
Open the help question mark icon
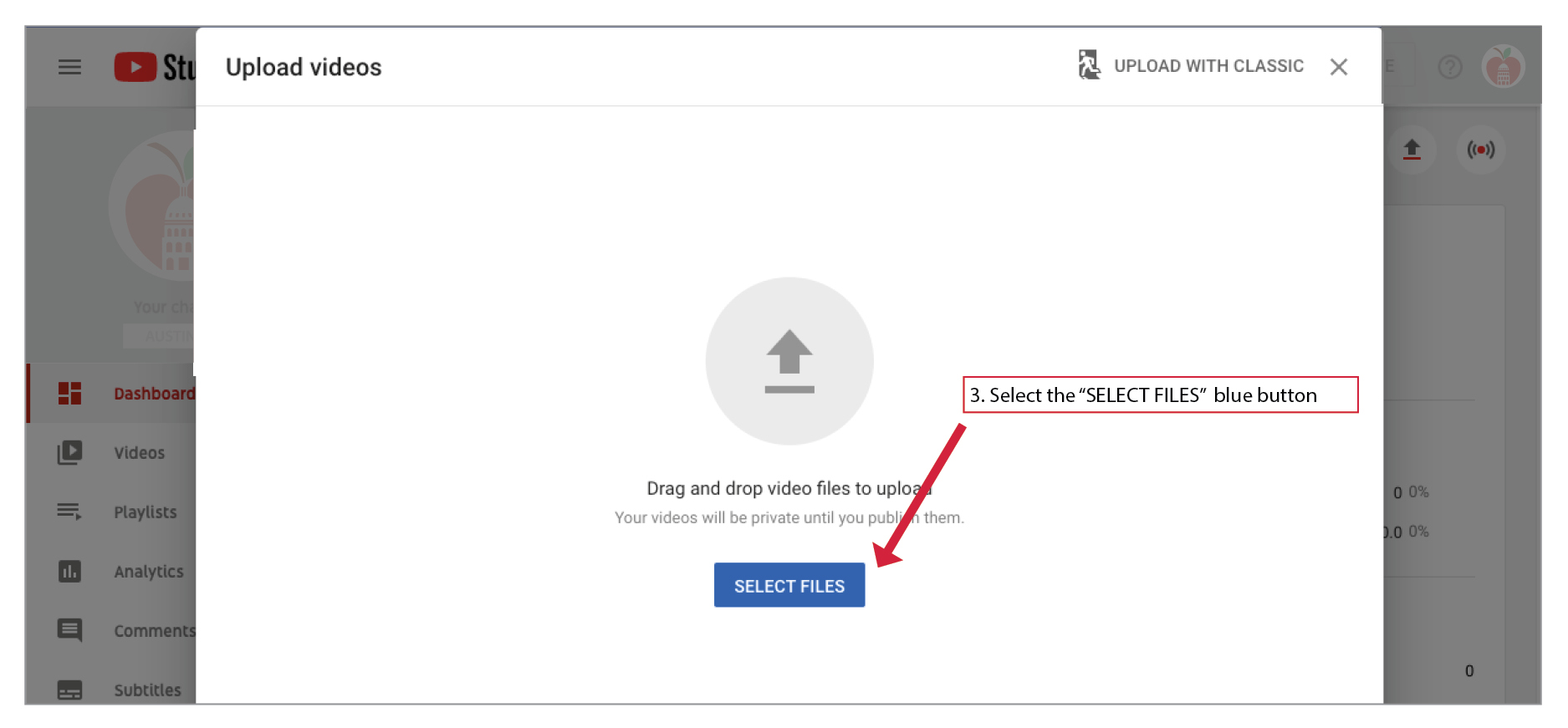coord(1449,67)
